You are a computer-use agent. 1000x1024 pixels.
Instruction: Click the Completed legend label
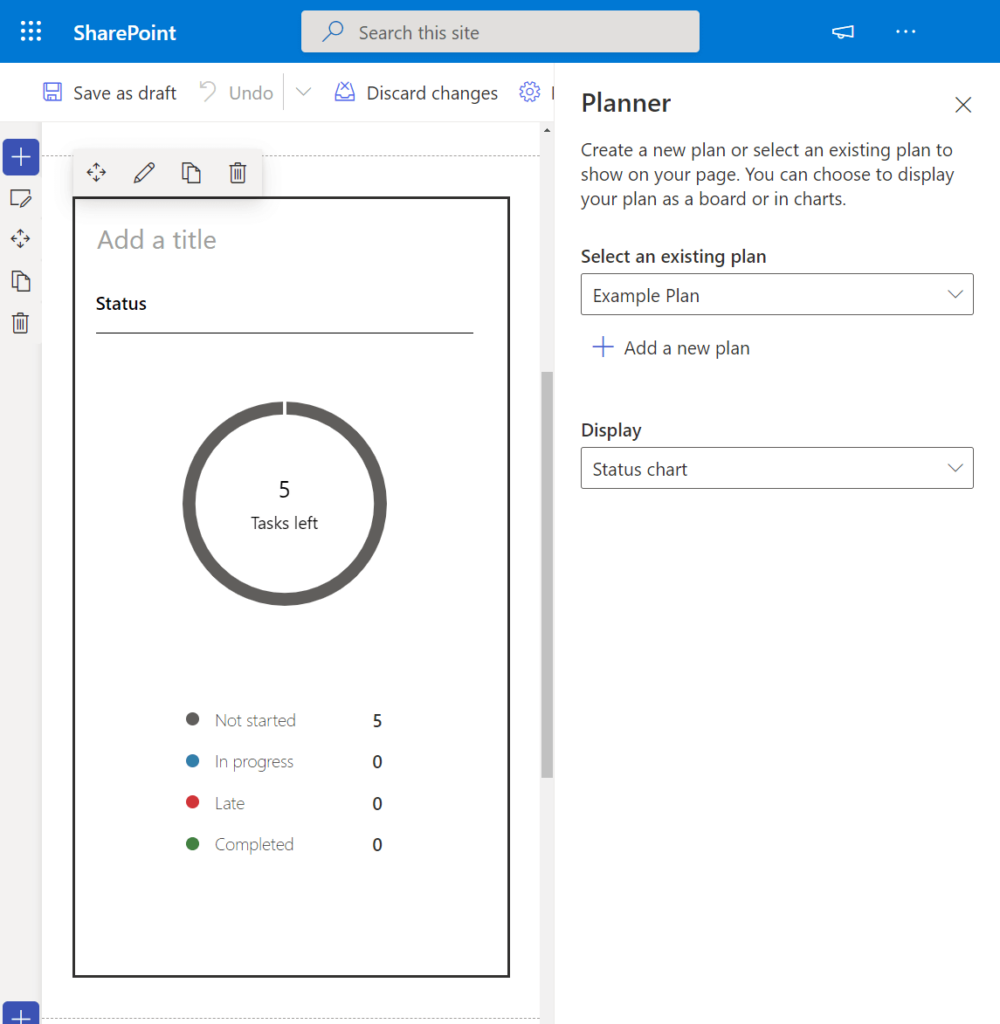pyautogui.click(x=254, y=844)
